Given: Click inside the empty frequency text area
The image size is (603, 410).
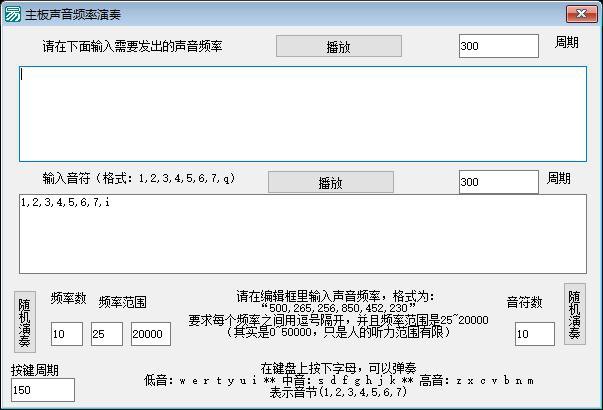Looking at the screenshot, I should click(302, 114).
